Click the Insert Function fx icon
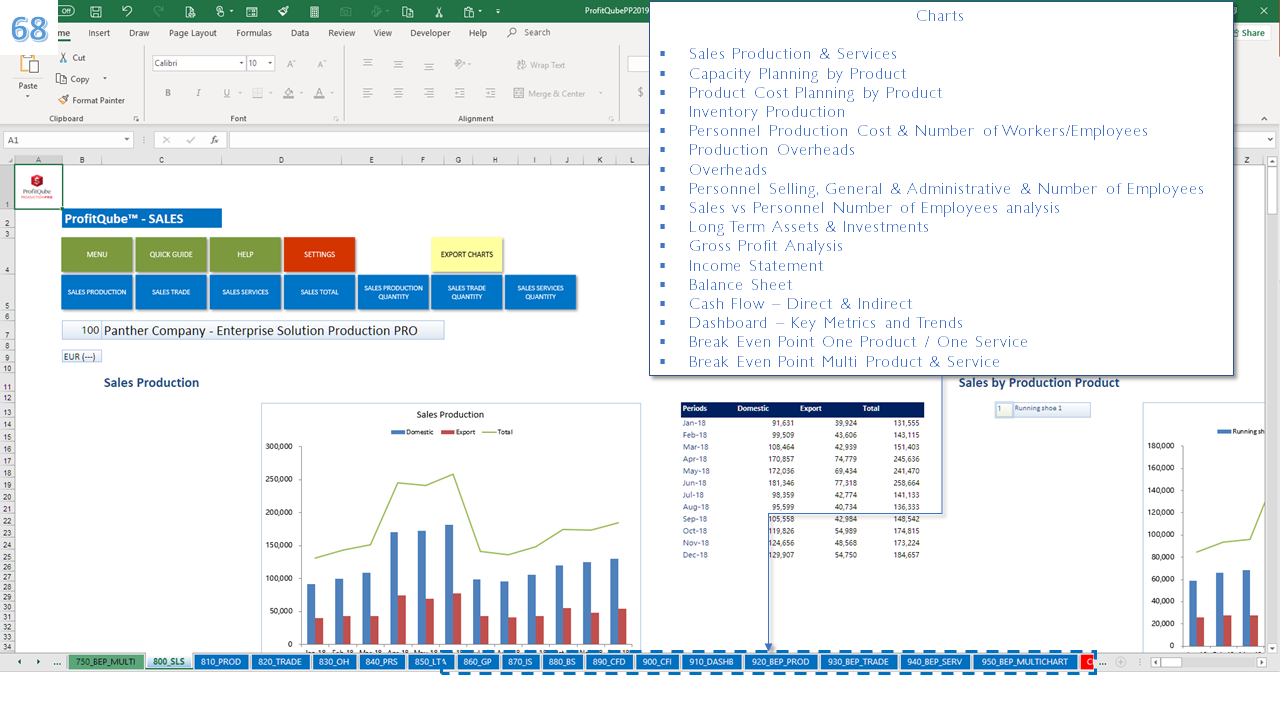The image size is (1280, 720). [214, 140]
